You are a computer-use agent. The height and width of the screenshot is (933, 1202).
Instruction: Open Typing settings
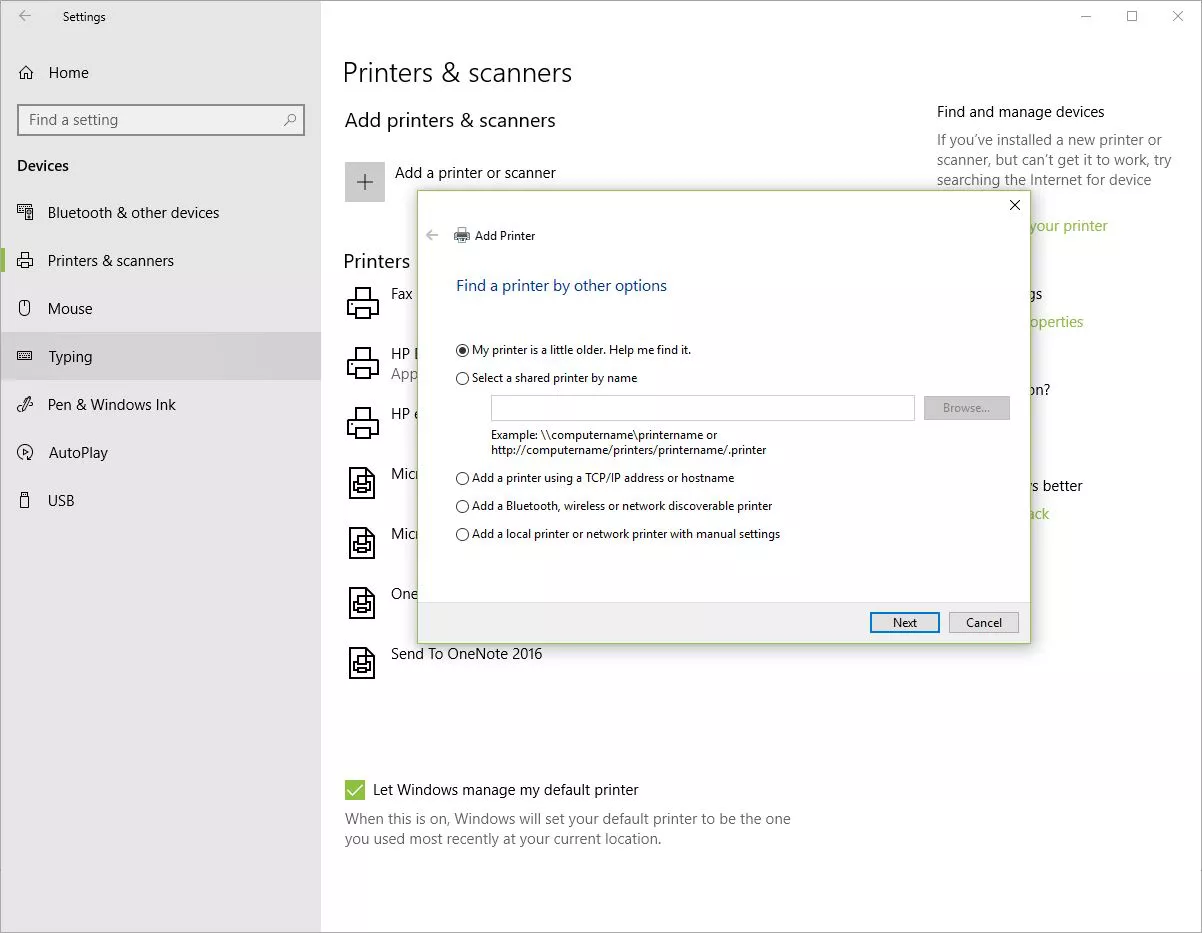[160, 357]
